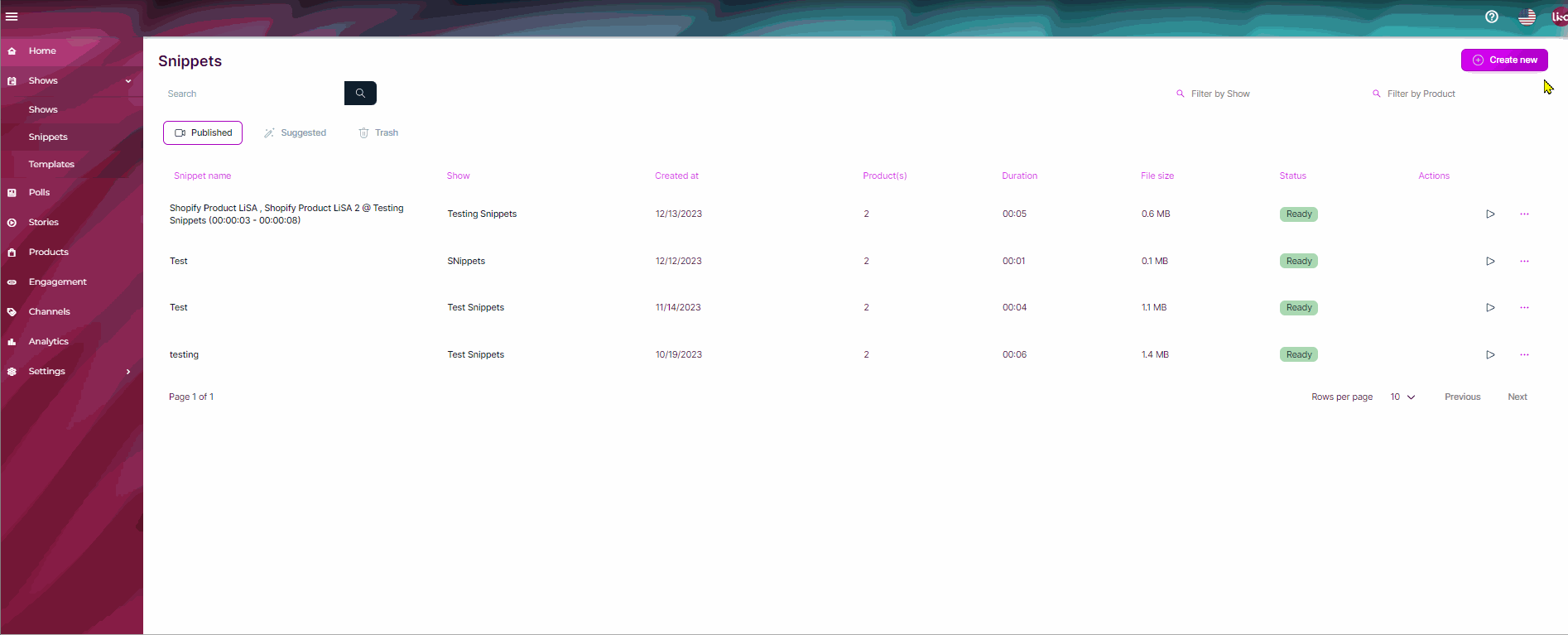Click the user profile avatar
This screenshot has width=1568, height=635.
pyautogui.click(x=1558, y=17)
